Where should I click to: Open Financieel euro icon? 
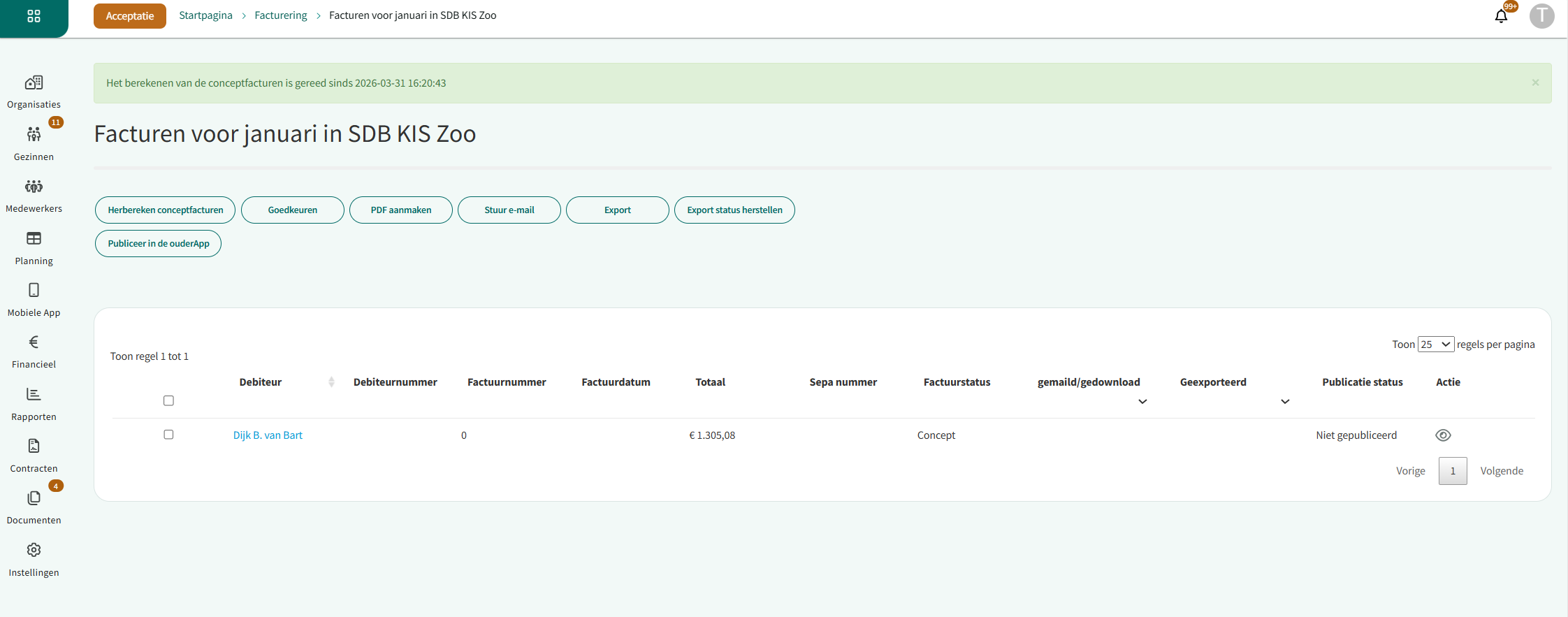coord(34,342)
